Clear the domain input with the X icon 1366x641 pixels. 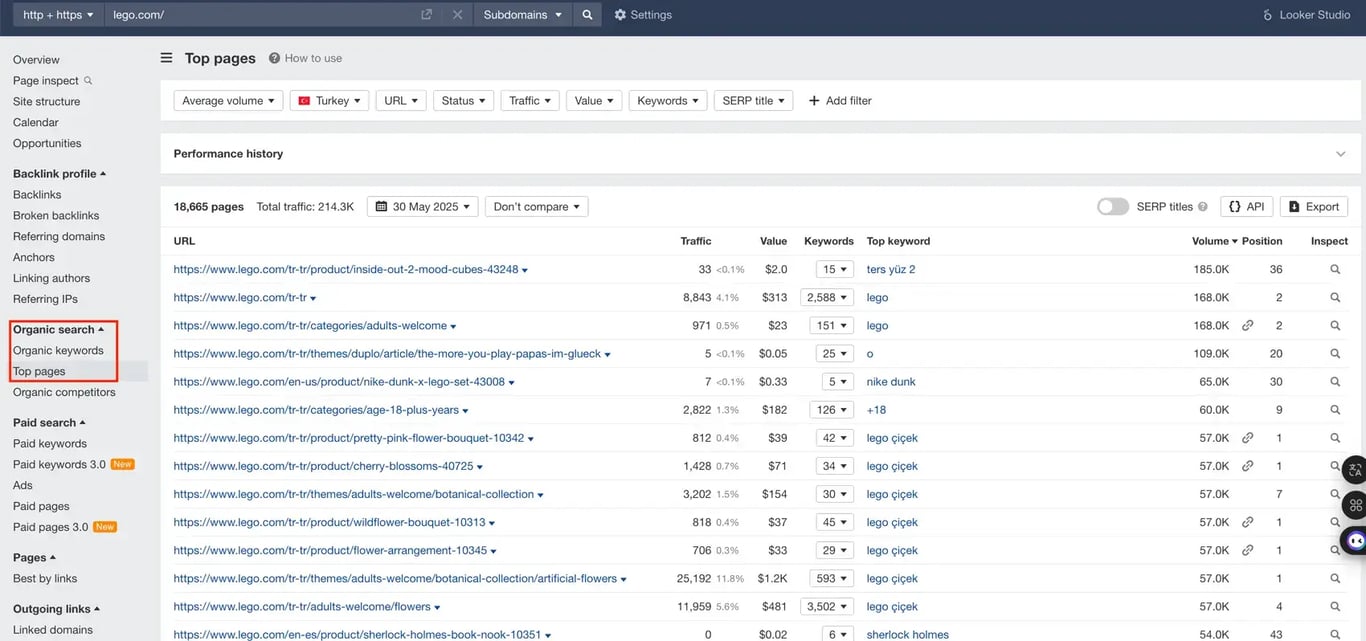pyautogui.click(x=457, y=15)
